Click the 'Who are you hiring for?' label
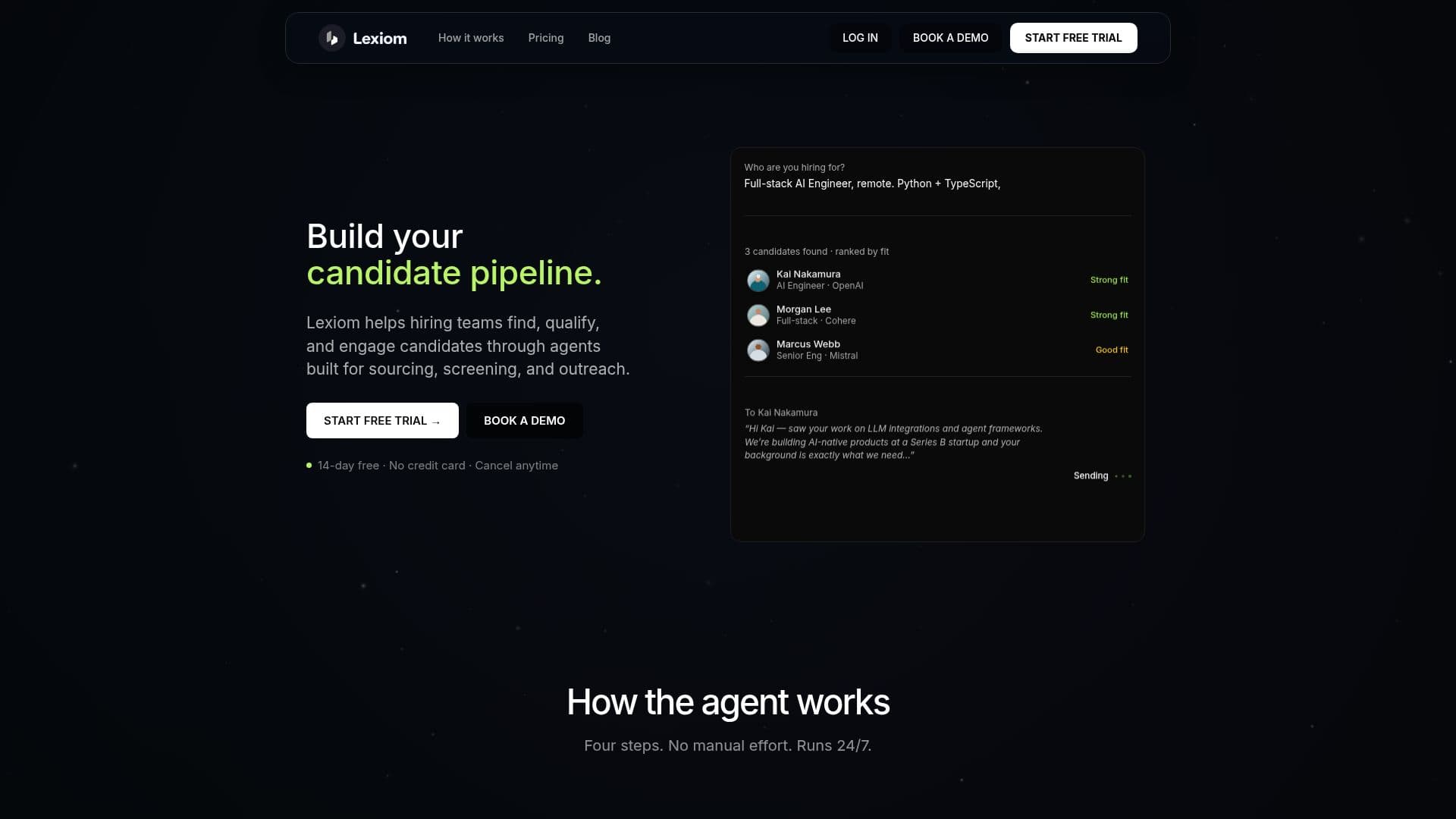 tap(794, 168)
